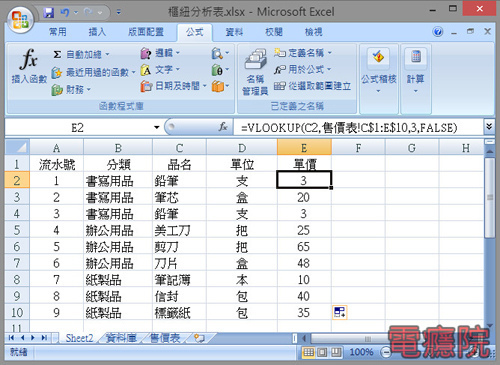Open the Page Layout (版面配置) tab
Viewport: 500px width, 365px height.
[146, 32]
